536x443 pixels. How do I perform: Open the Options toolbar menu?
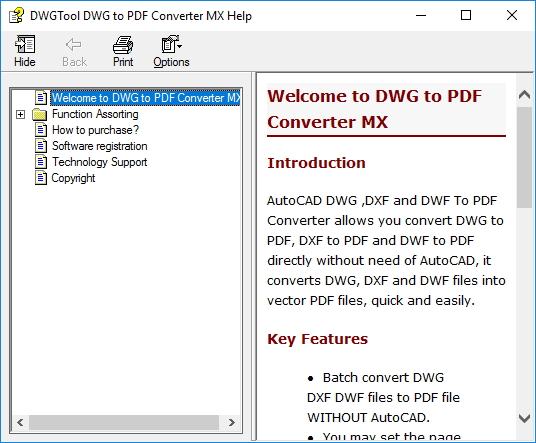[171, 51]
